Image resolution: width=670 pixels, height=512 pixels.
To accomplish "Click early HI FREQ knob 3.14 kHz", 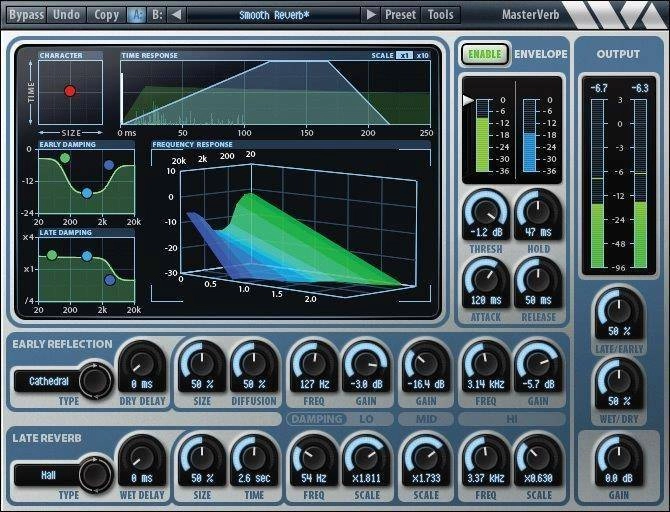I will [486, 366].
